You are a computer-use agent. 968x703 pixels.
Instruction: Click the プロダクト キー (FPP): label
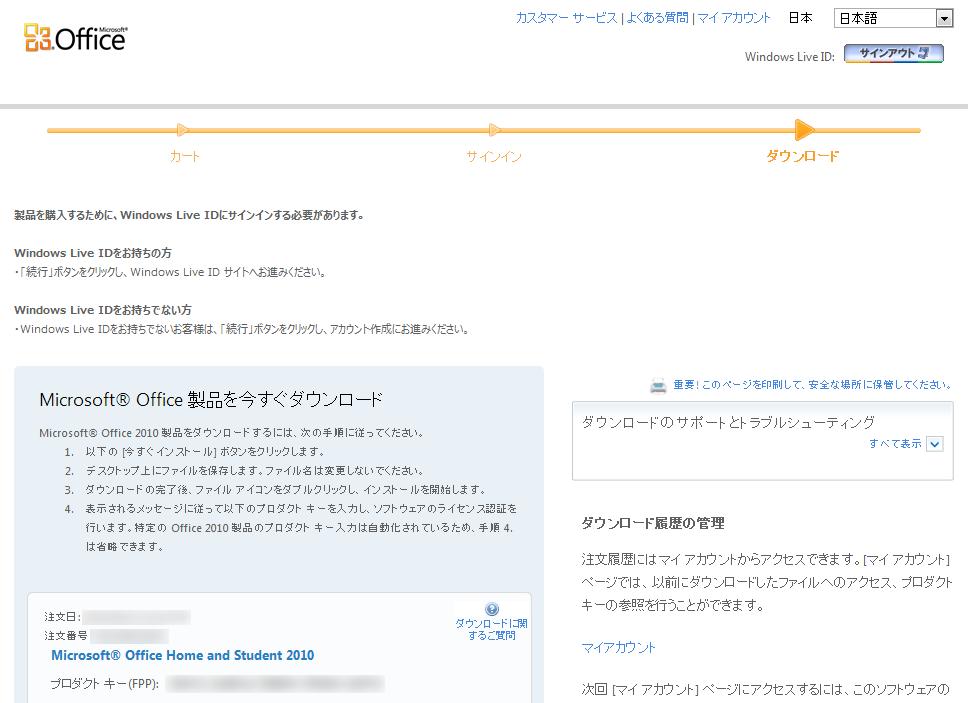pyautogui.click(x=104, y=684)
